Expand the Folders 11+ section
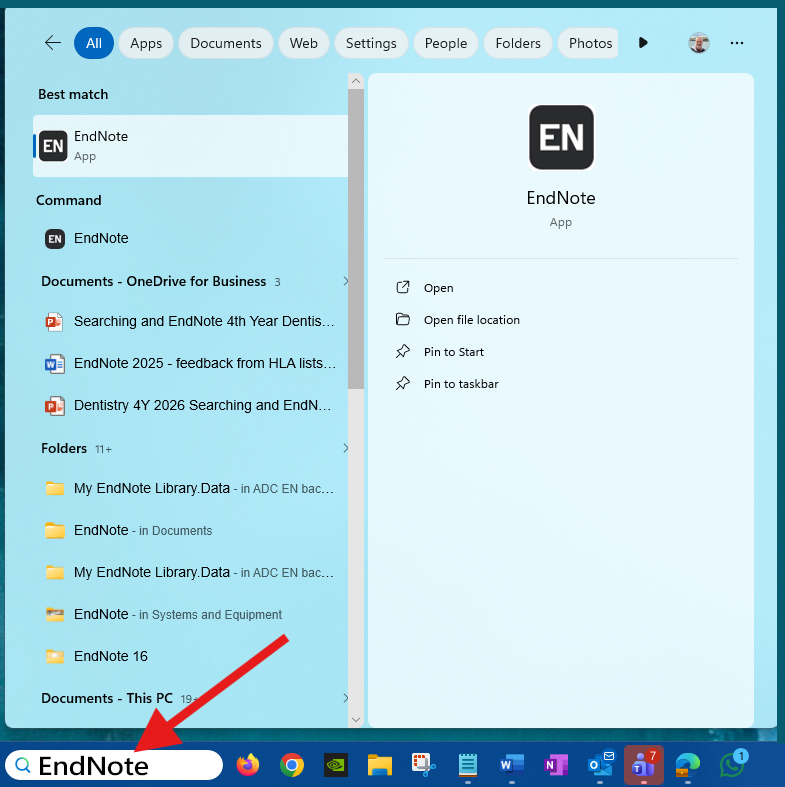Viewport: 785px width, 787px height. 195,448
